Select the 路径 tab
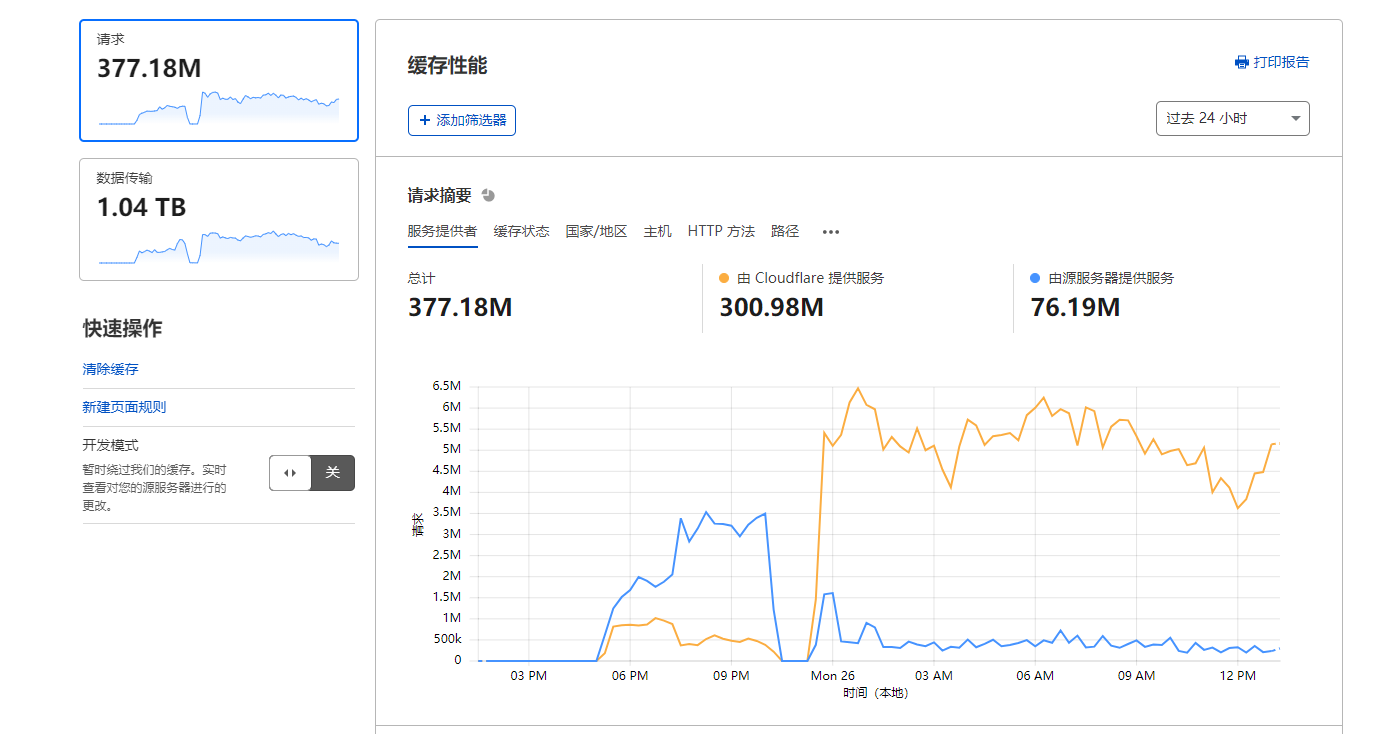The width and height of the screenshot is (1393, 734). pyautogui.click(x=785, y=231)
